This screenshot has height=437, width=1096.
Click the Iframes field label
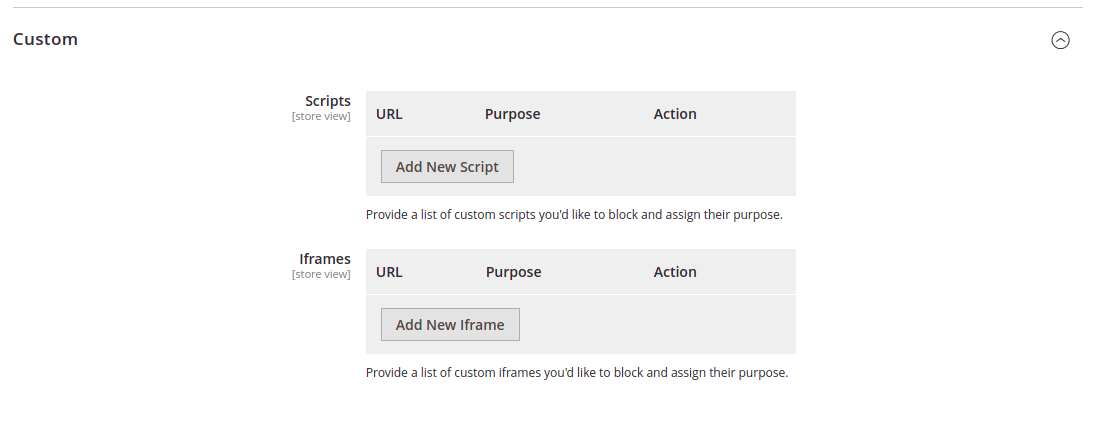[325, 259]
